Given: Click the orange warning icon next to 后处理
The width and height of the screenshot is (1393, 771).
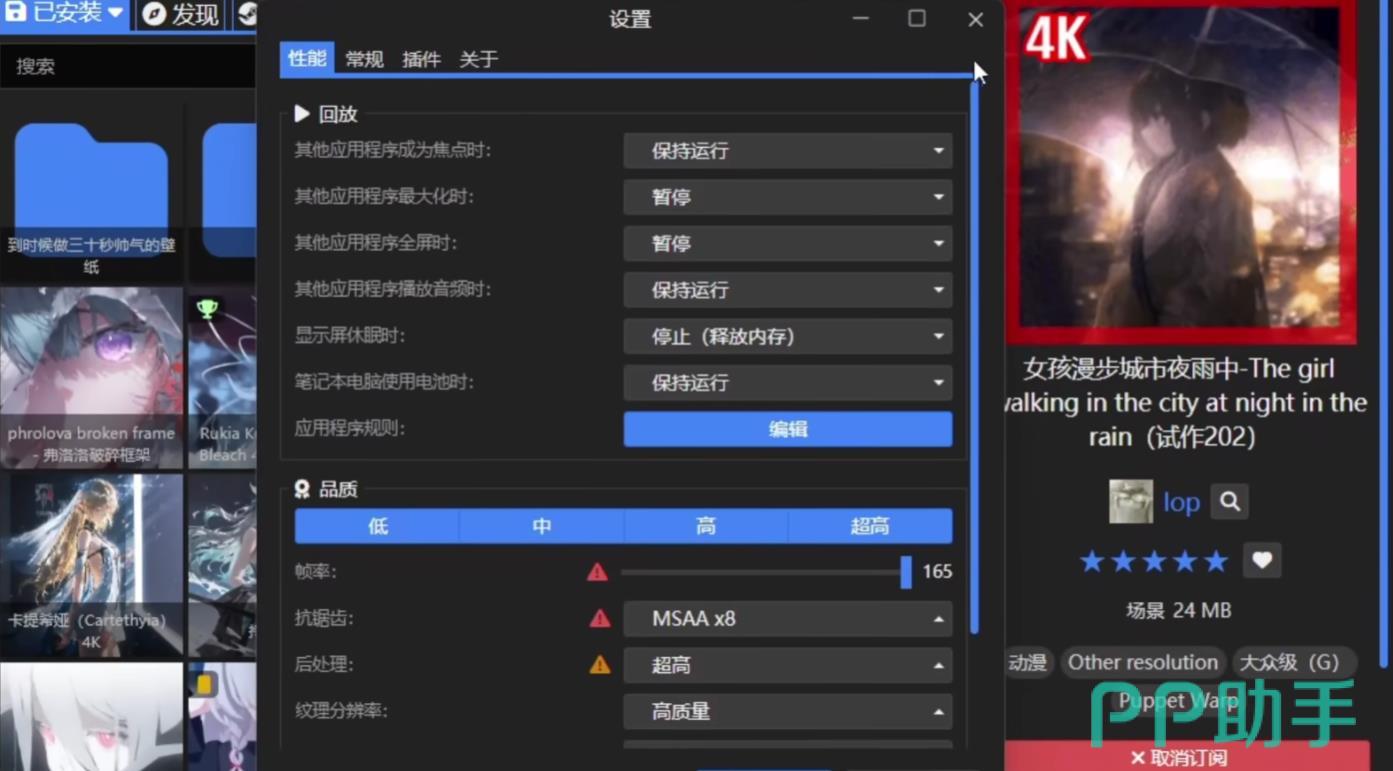Looking at the screenshot, I should click(600, 665).
